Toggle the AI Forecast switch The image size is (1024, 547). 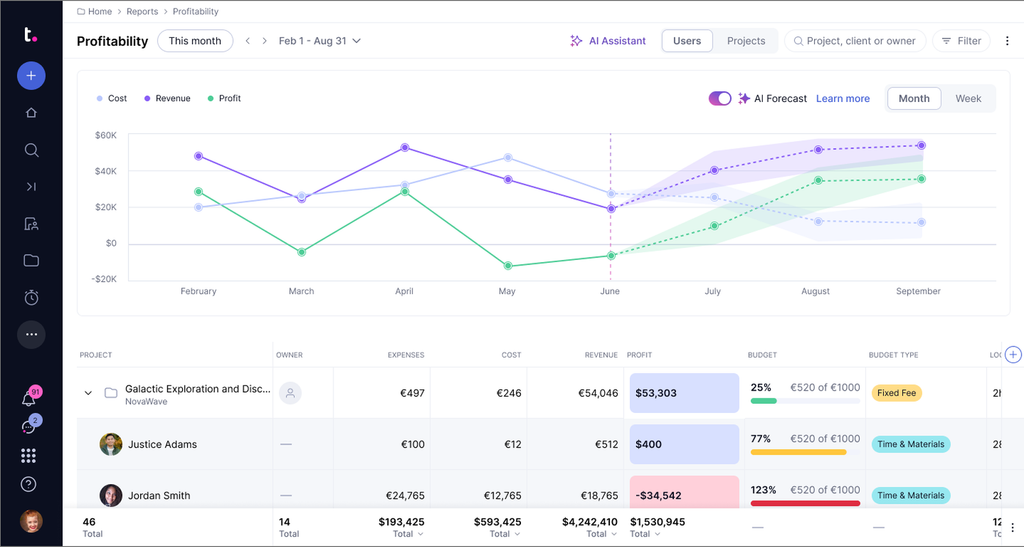click(720, 99)
